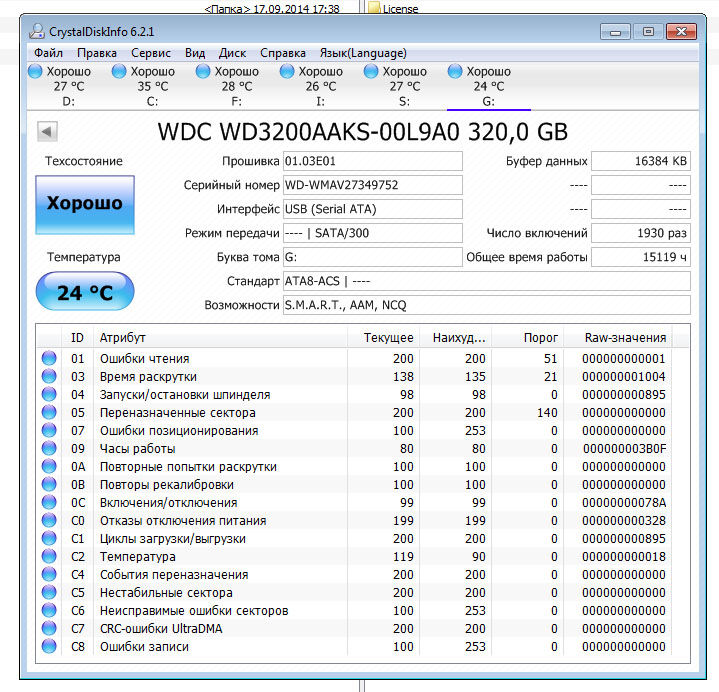The width and height of the screenshot is (719, 692).
Task: Open the Язык(Language) menu
Action: pyautogui.click(x=363, y=53)
